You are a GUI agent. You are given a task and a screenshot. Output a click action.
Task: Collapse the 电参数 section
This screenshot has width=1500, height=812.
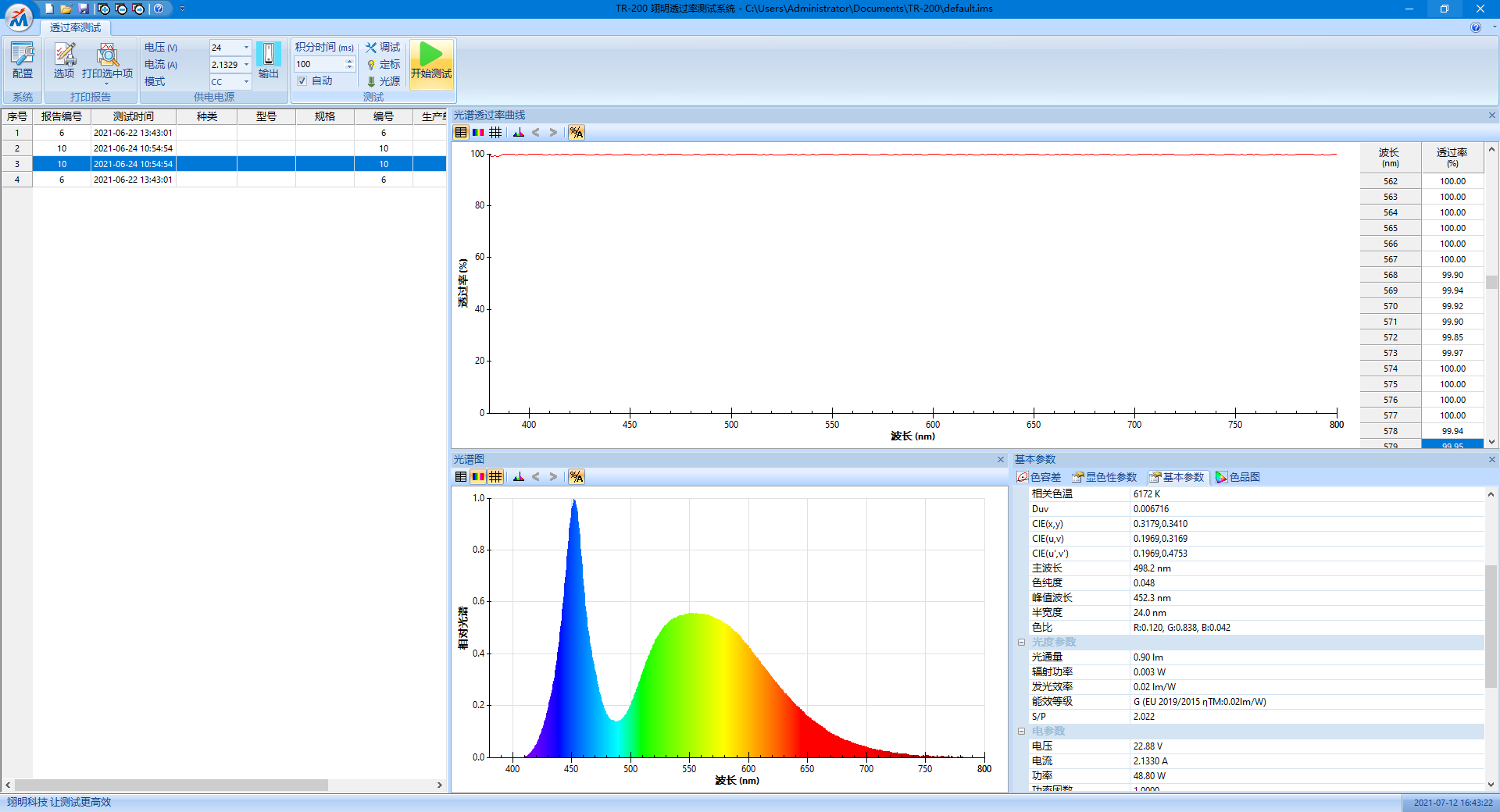pyautogui.click(x=1021, y=732)
